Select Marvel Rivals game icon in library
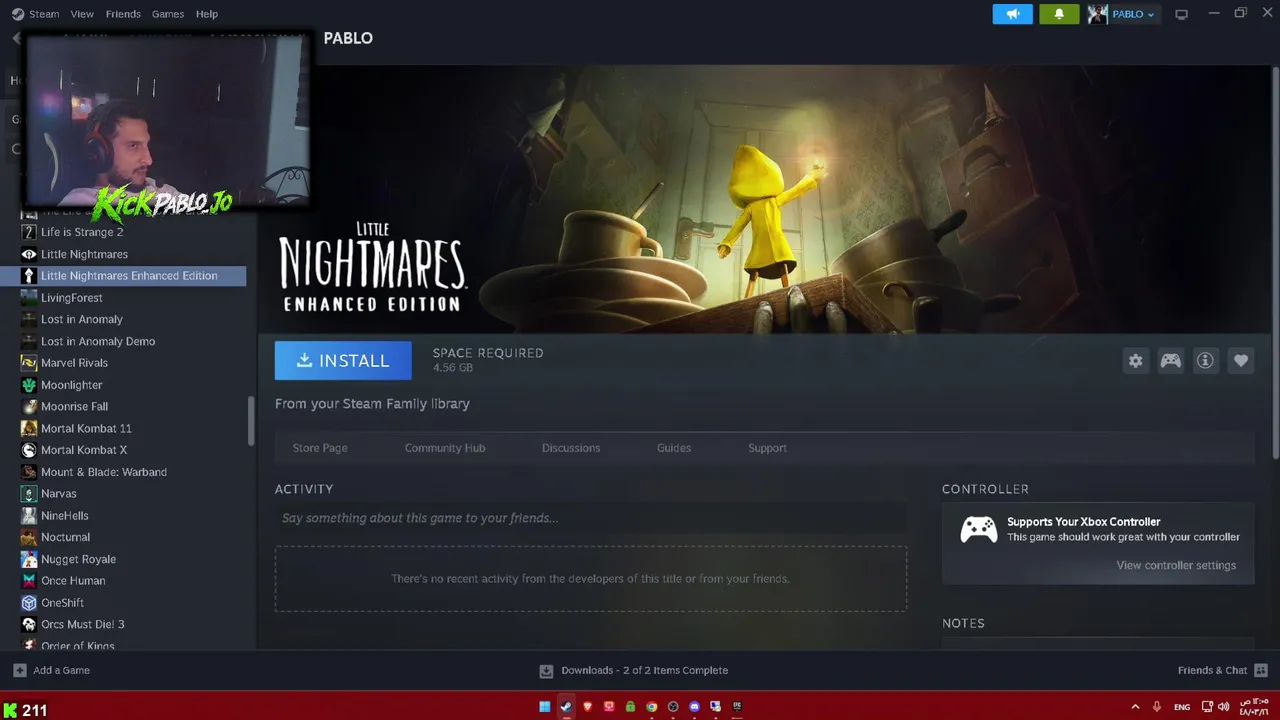This screenshot has height=720, width=1280. (29, 363)
